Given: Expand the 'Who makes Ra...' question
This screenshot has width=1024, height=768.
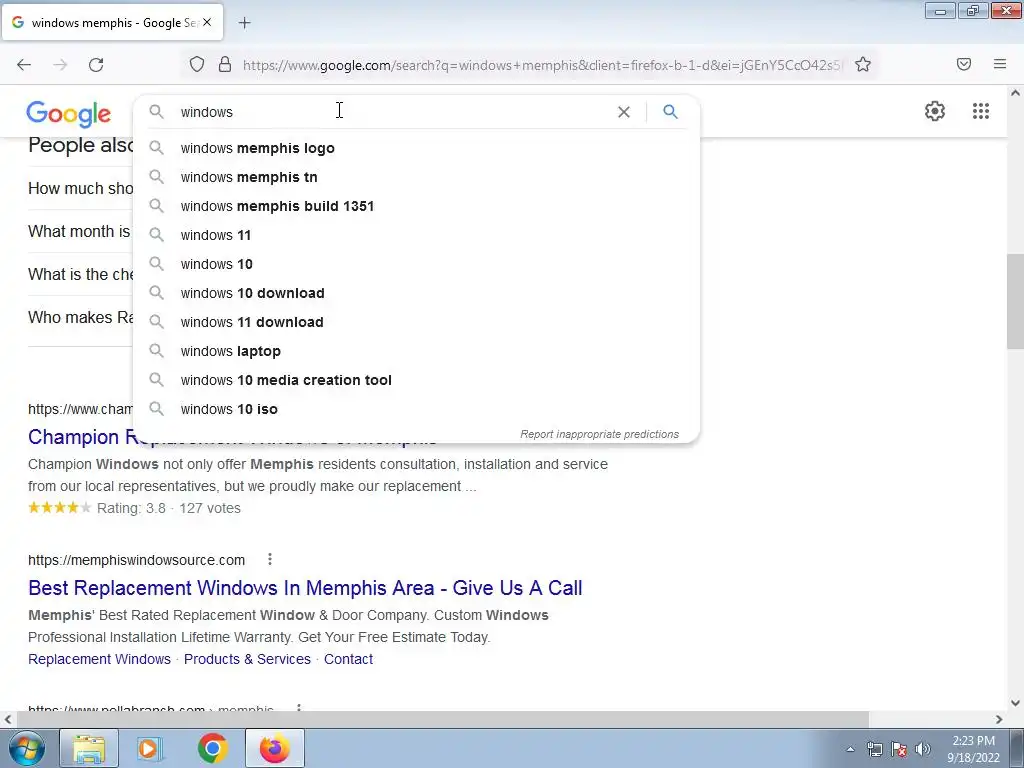Looking at the screenshot, I should 80,317.
